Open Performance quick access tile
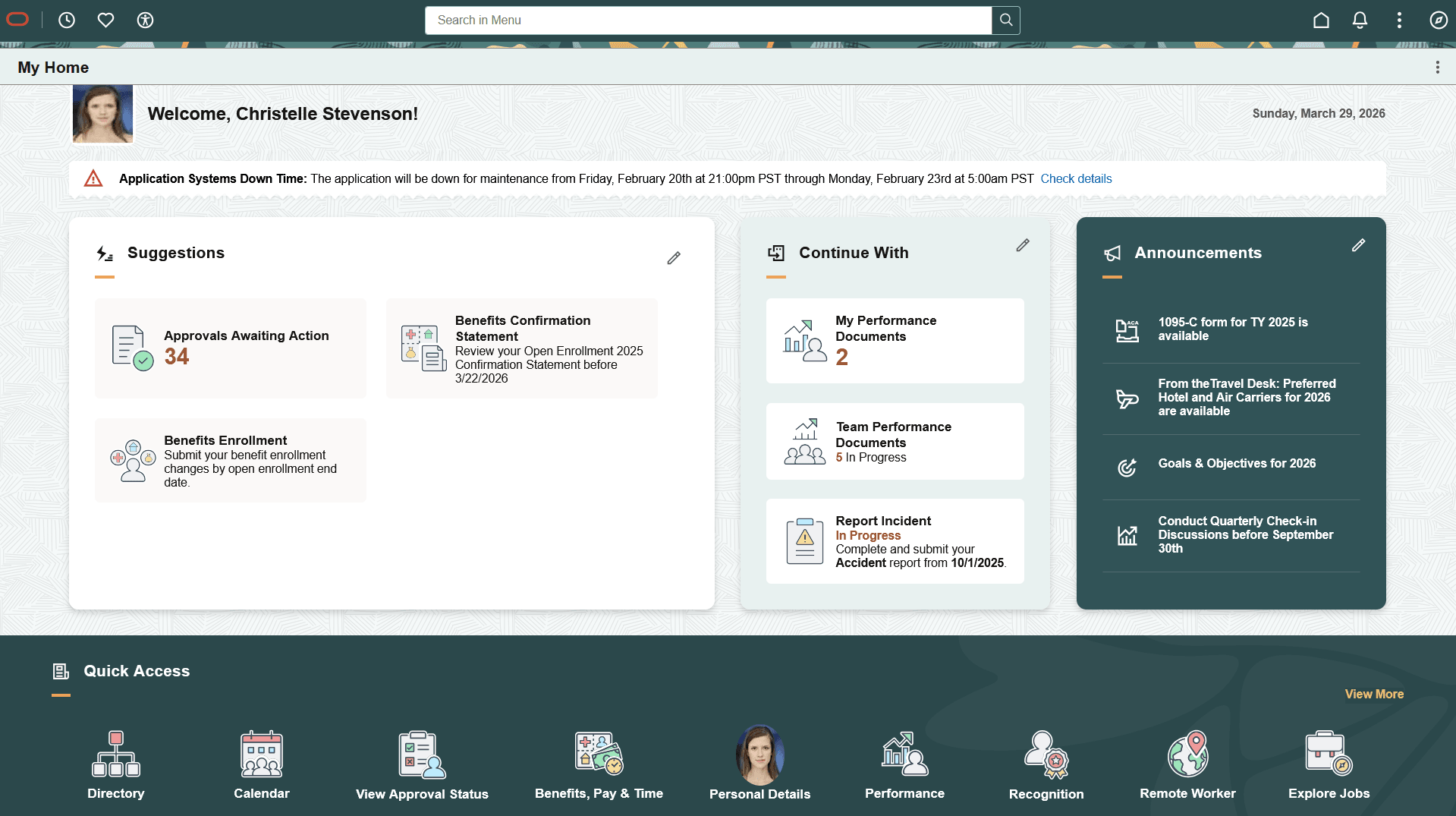 (x=904, y=765)
